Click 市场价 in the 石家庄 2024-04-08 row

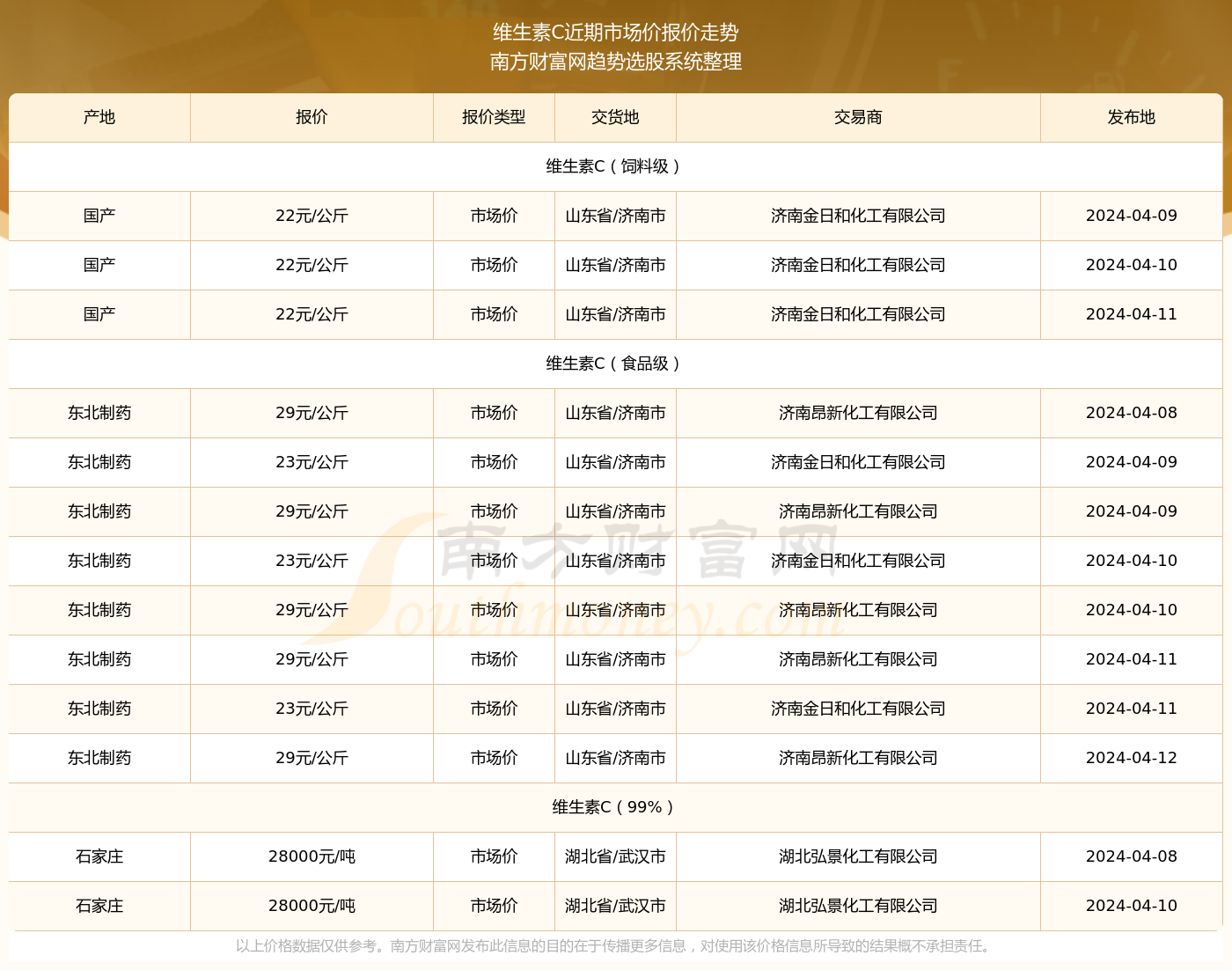494,856
